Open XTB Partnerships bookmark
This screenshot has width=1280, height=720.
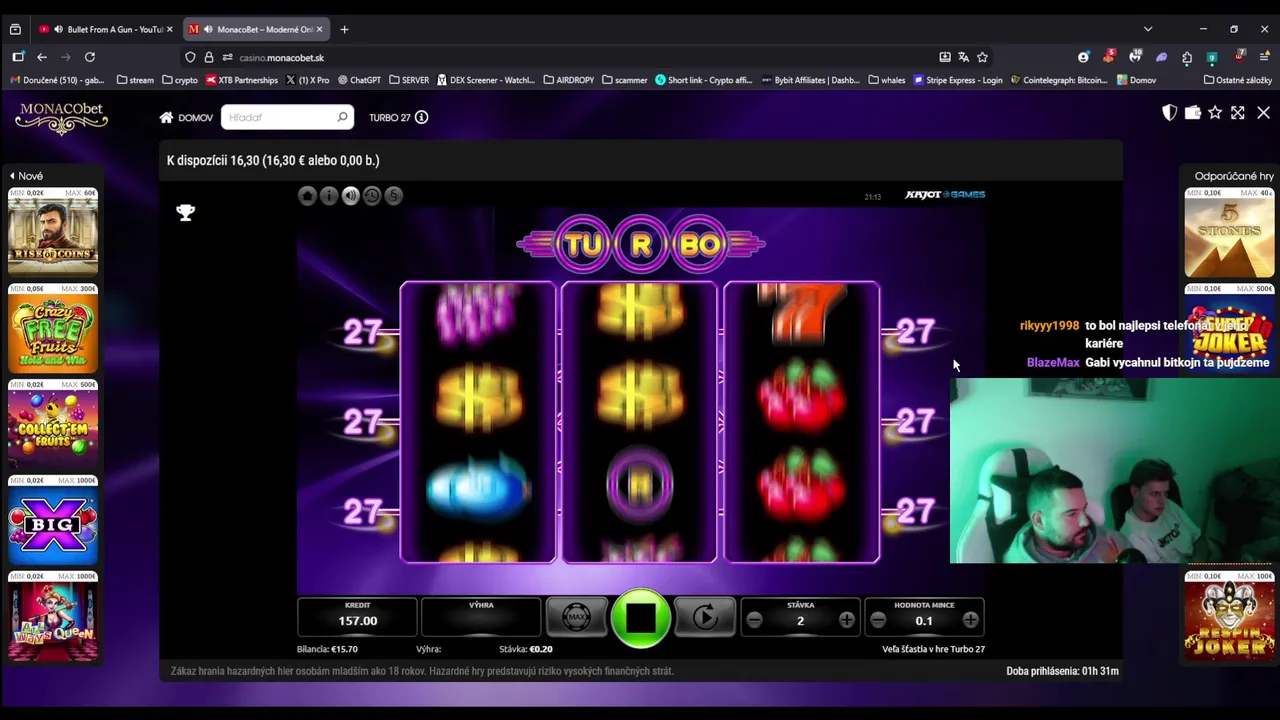pyautogui.click(x=242, y=80)
